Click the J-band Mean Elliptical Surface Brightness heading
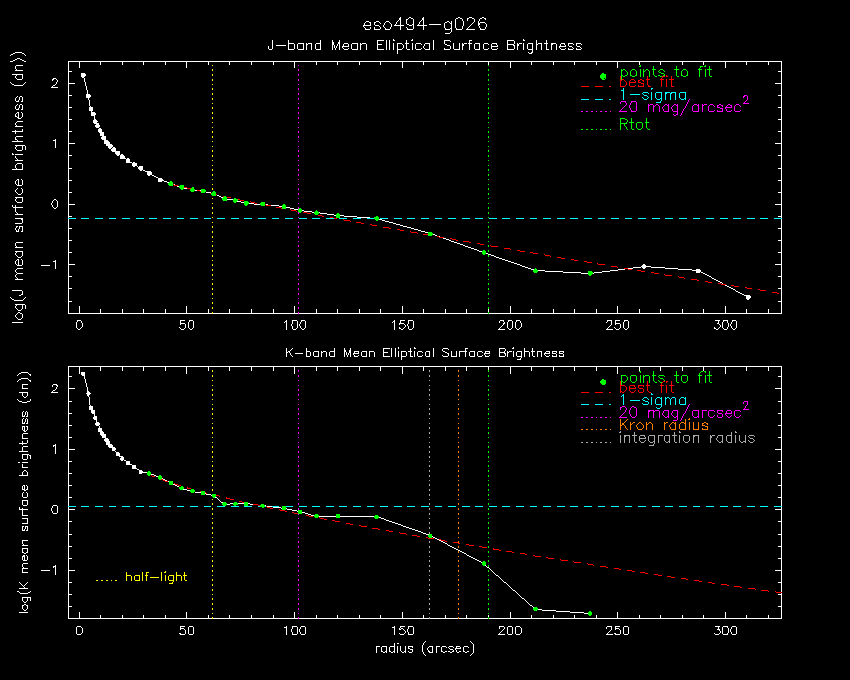The height and width of the screenshot is (680, 850). click(x=425, y=46)
